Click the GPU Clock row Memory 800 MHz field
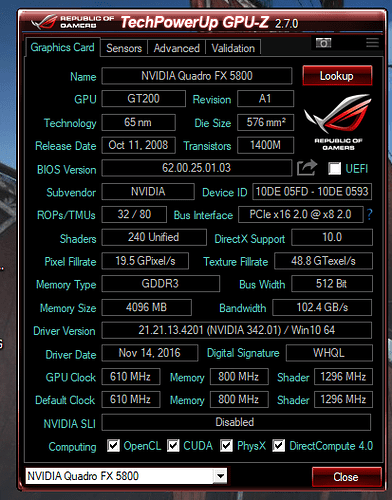392x500 pixels. click(x=239, y=377)
